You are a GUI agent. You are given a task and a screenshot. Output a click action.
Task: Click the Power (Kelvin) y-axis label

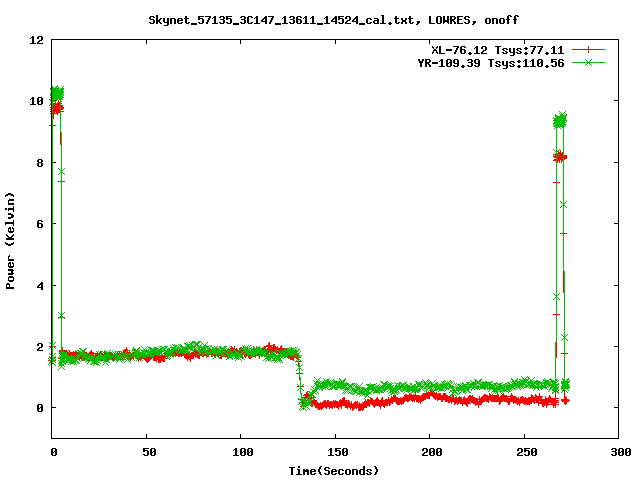point(10,241)
